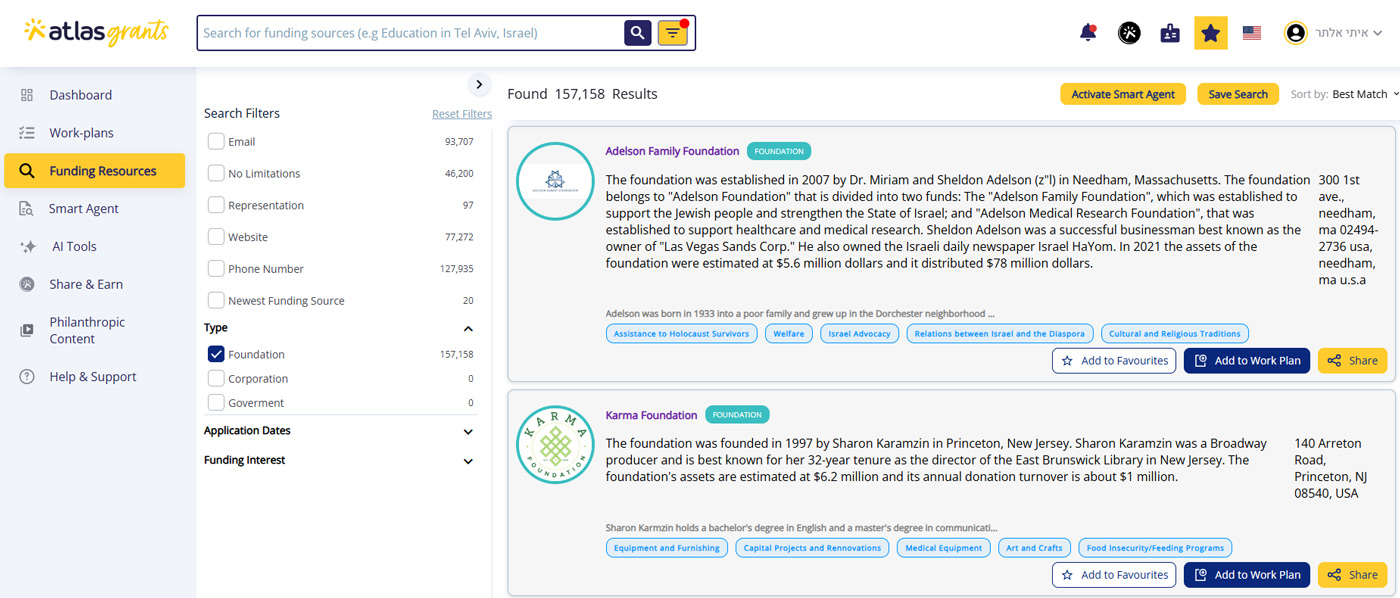
Task: Click the magnifier search button
Action: pos(638,33)
